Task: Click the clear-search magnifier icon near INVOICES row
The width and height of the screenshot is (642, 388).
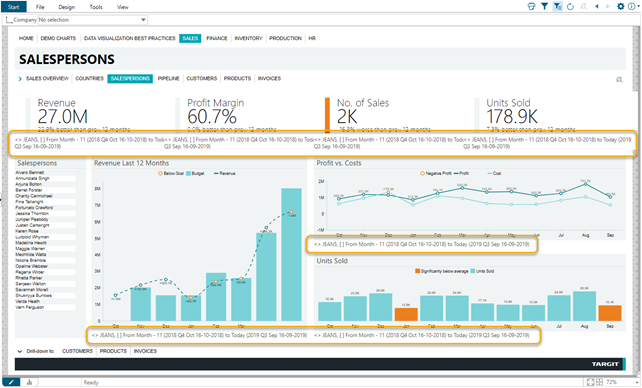Action: pyautogui.click(x=619, y=79)
